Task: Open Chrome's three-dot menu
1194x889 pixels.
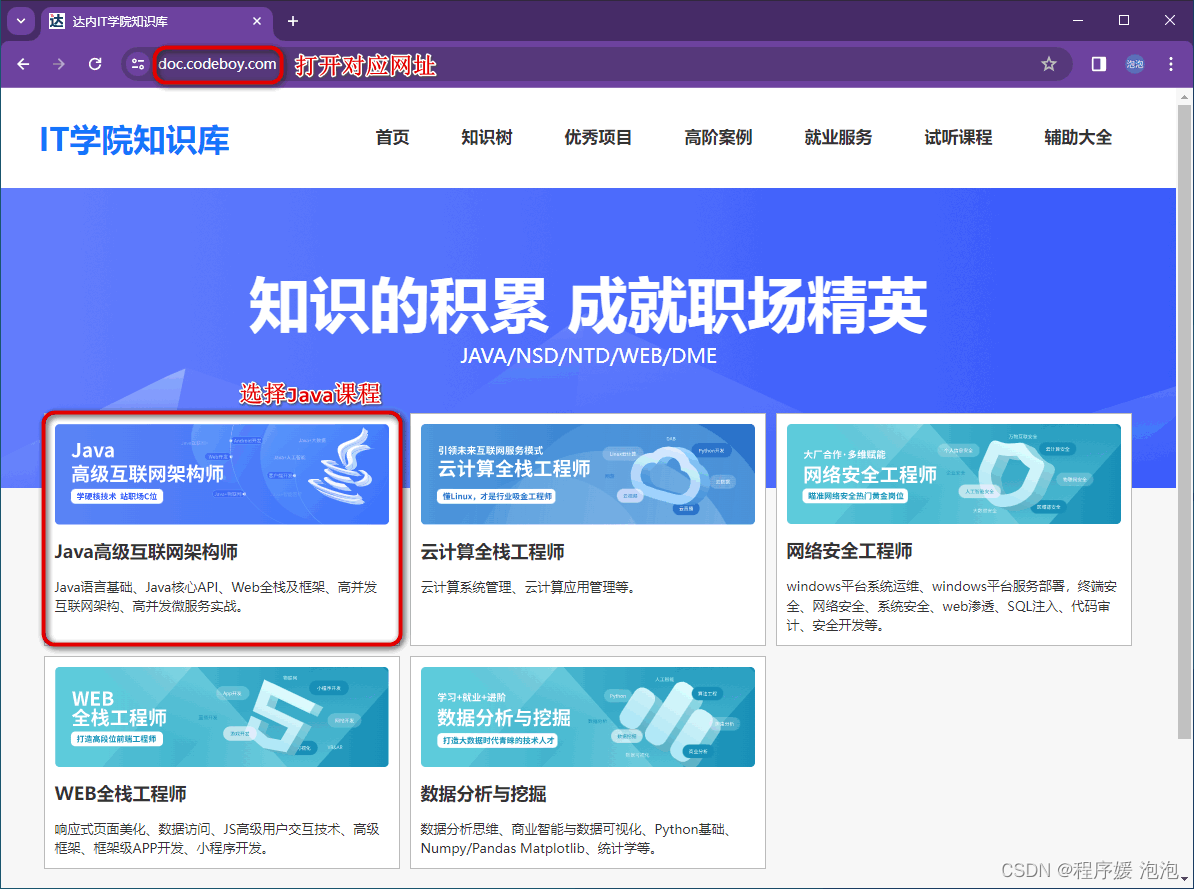Action: [1170, 63]
